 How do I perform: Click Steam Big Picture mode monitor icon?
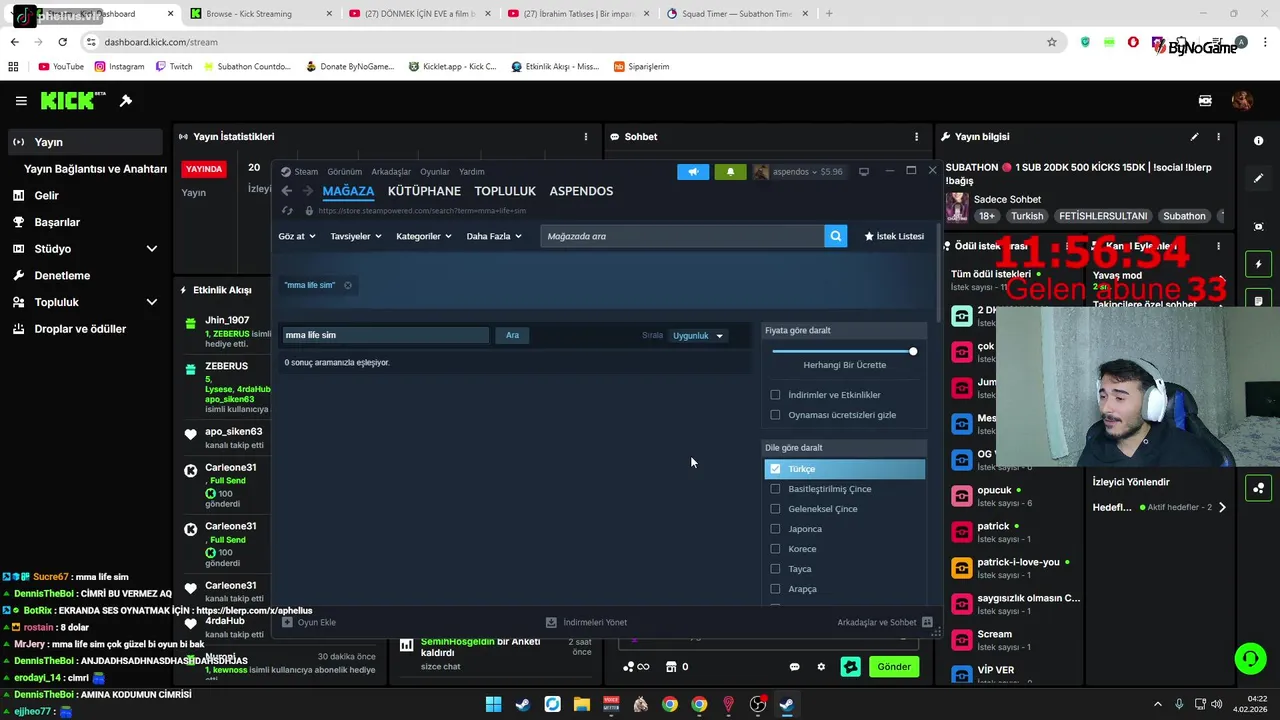click(864, 171)
